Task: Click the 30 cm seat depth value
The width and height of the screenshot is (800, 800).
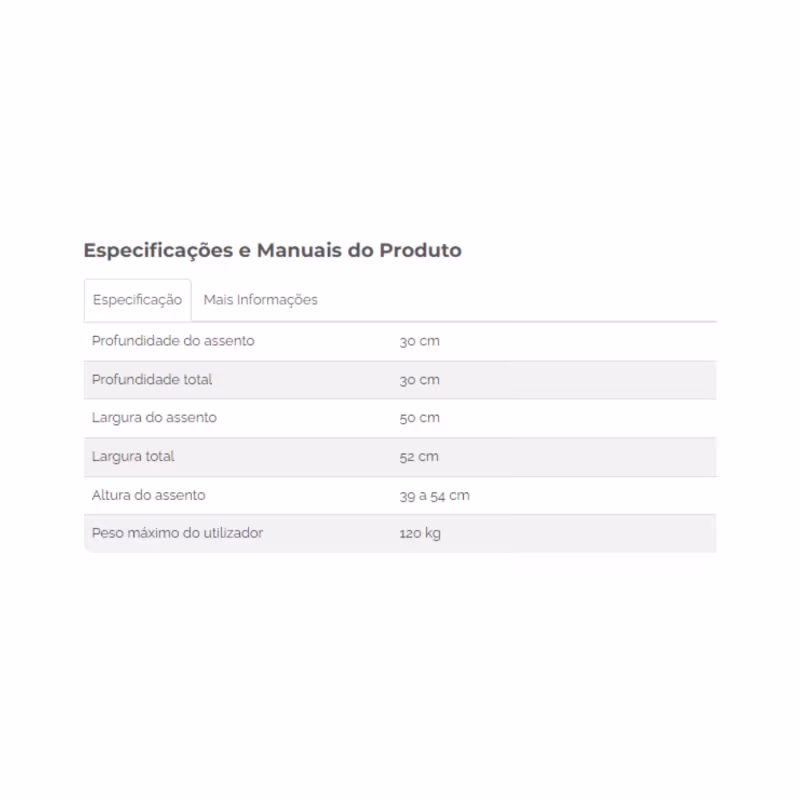Action: pyautogui.click(x=419, y=341)
